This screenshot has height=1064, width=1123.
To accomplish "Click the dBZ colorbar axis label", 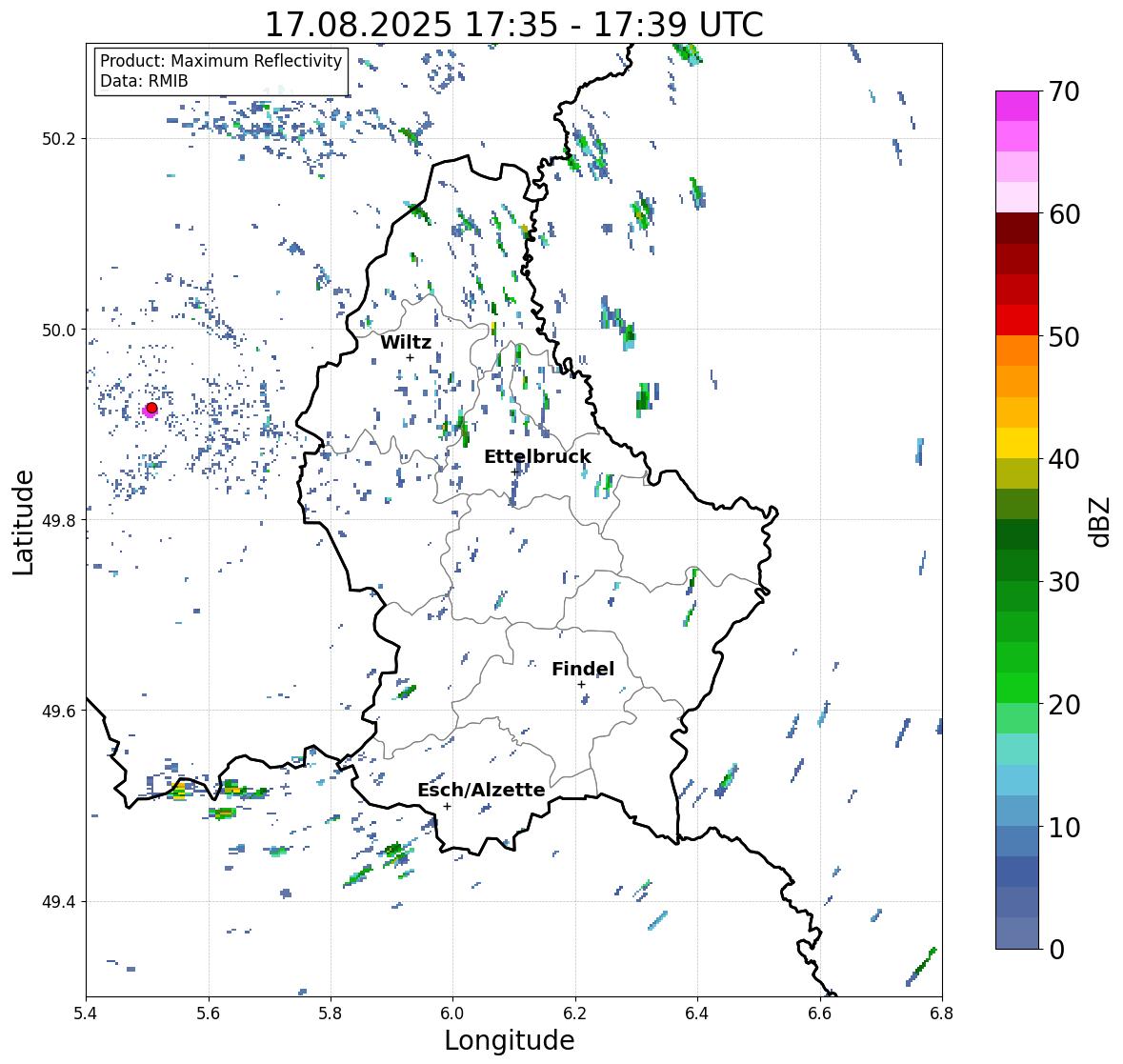I will 1101,522.
